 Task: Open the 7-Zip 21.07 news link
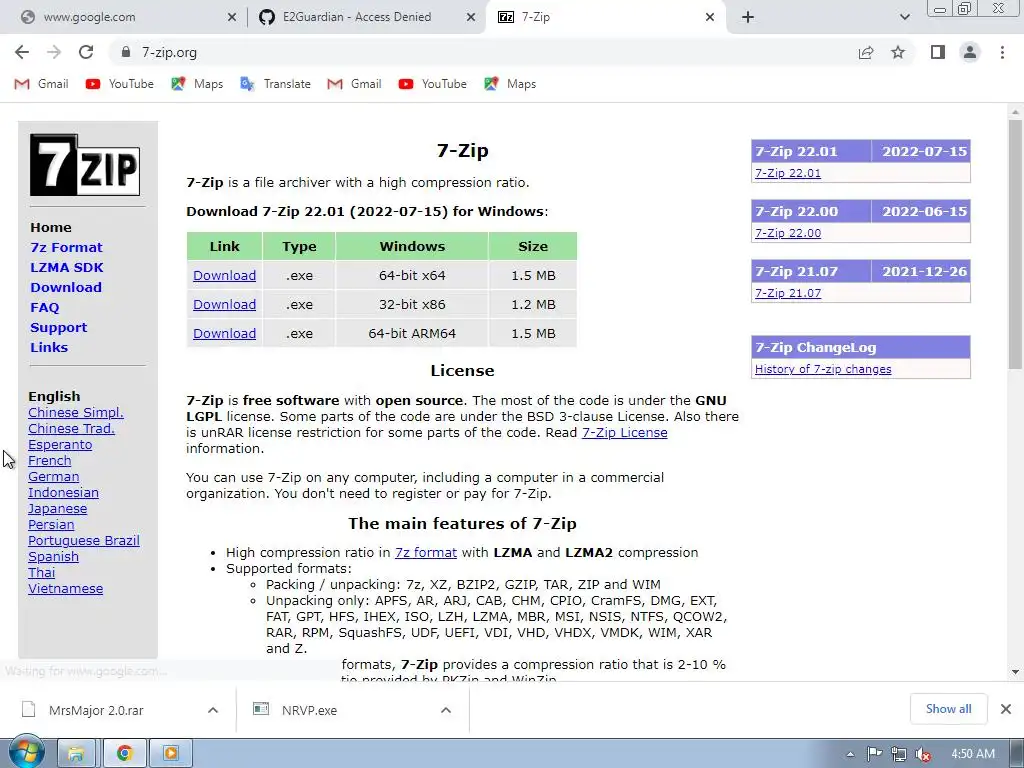click(788, 293)
